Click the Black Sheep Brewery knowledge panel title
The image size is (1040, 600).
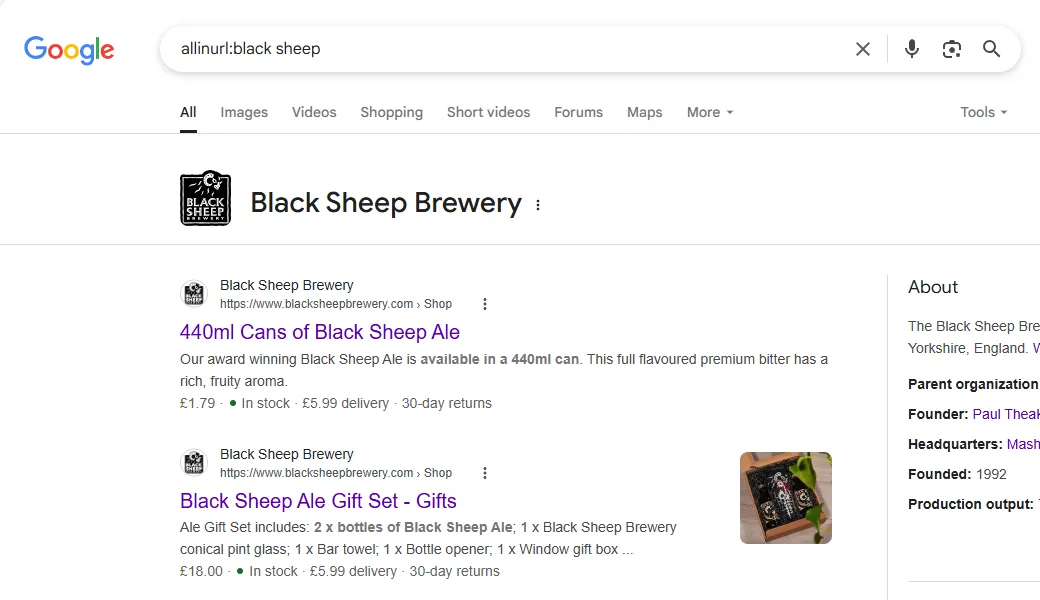point(386,203)
